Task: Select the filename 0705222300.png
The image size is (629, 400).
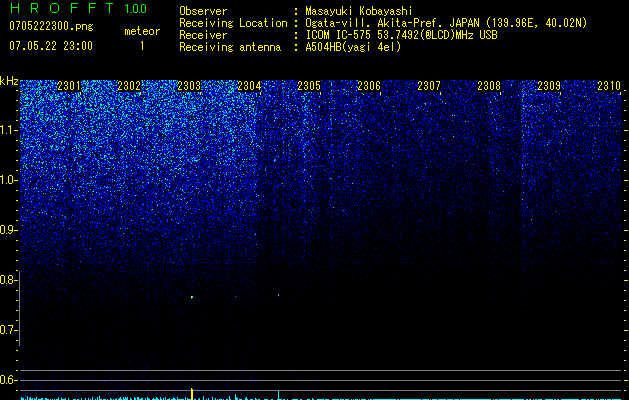Action: click(51, 26)
